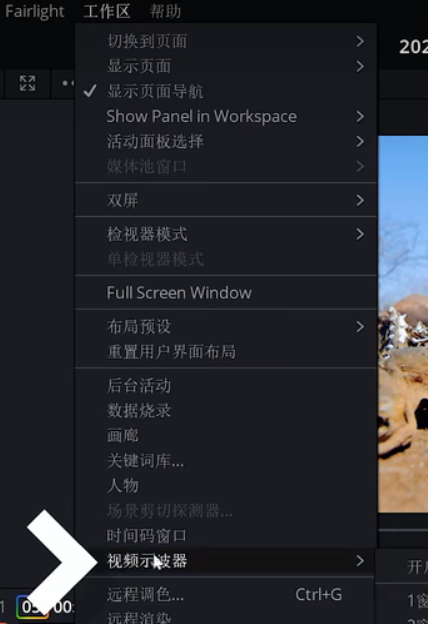Image resolution: width=428 pixels, height=624 pixels.
Task: Open the 活动面板选择 submenu
Action: (226, 142)
